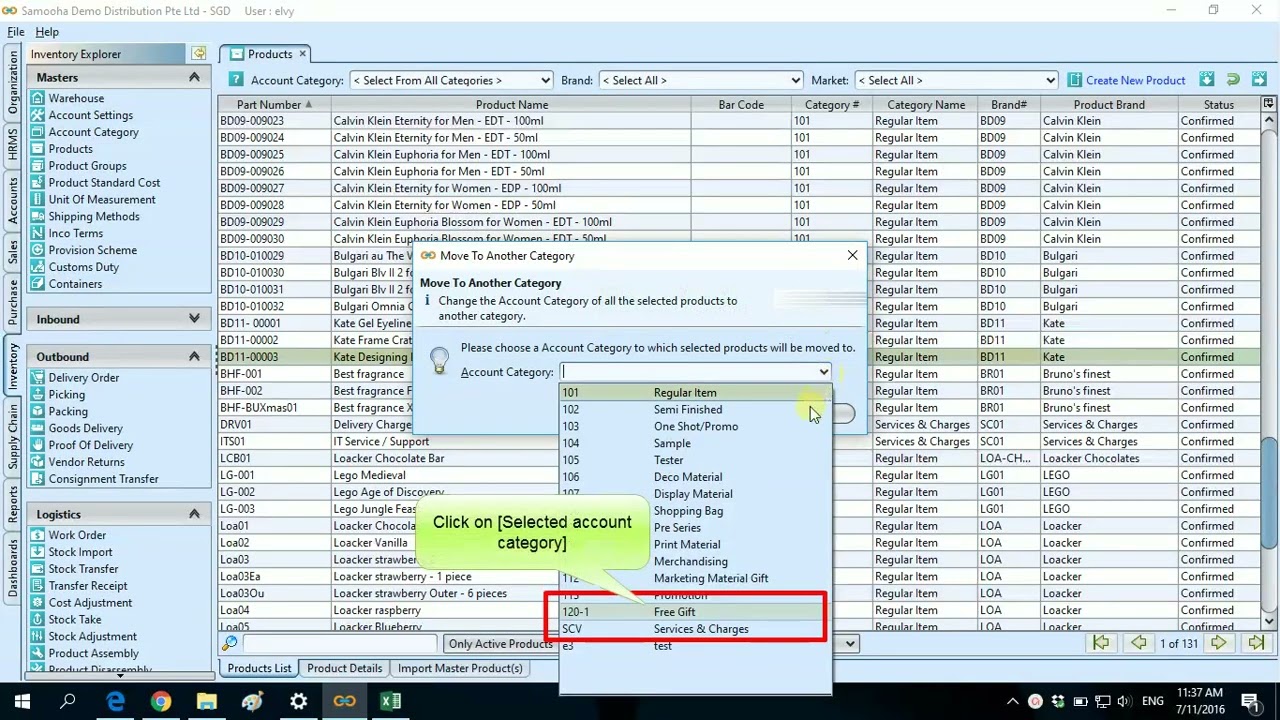
Task: Open the Help menu
Action: pos(47,32)
